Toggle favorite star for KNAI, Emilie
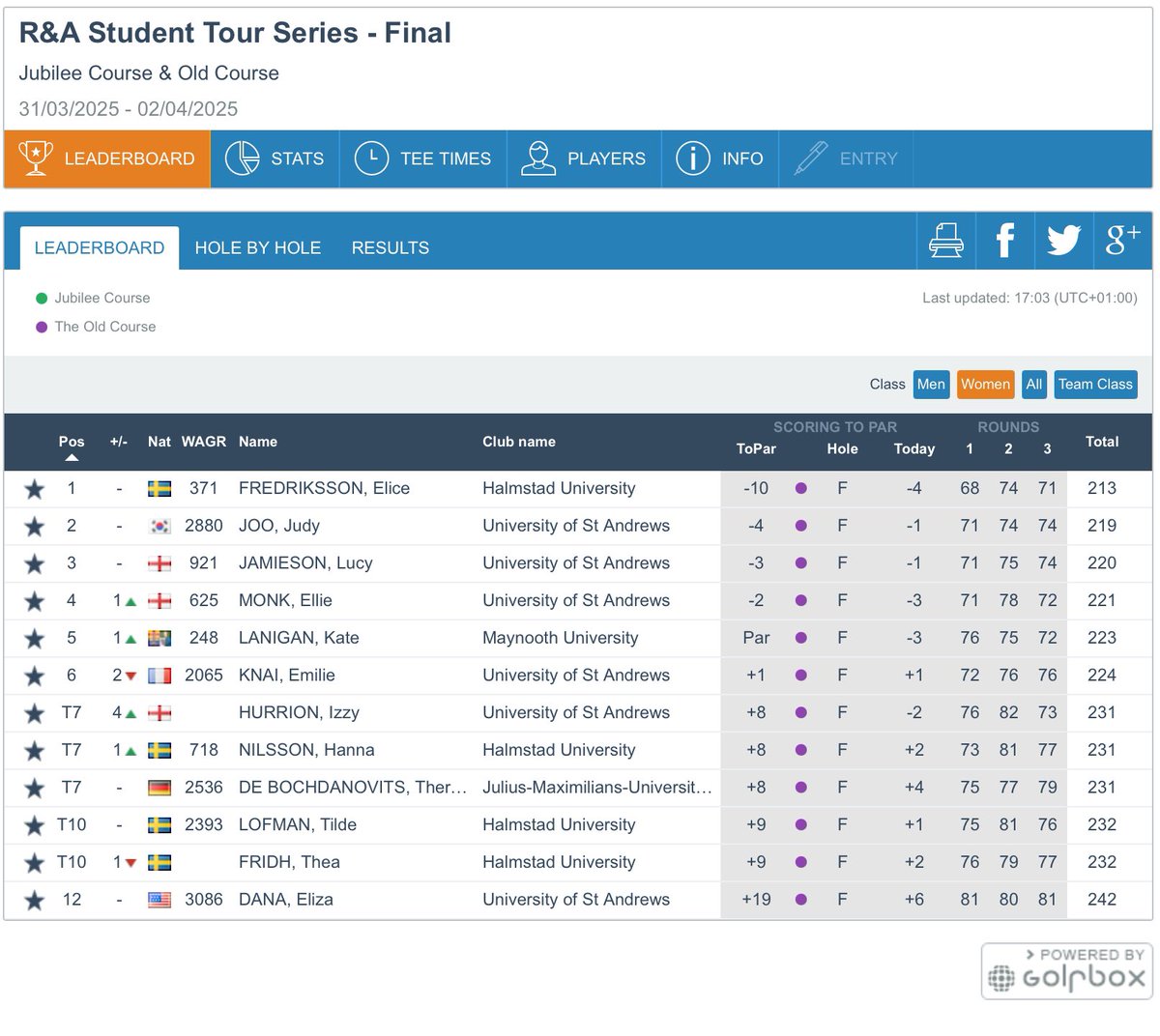Image resolution: width=1160 pixels, height=1036 pixels. [35, 676]
